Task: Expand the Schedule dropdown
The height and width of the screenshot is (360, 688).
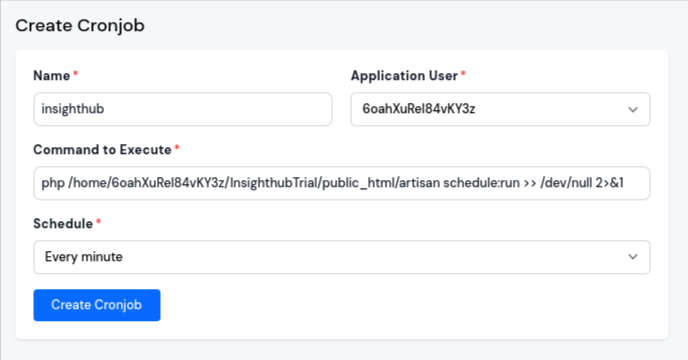Action: 342,257
